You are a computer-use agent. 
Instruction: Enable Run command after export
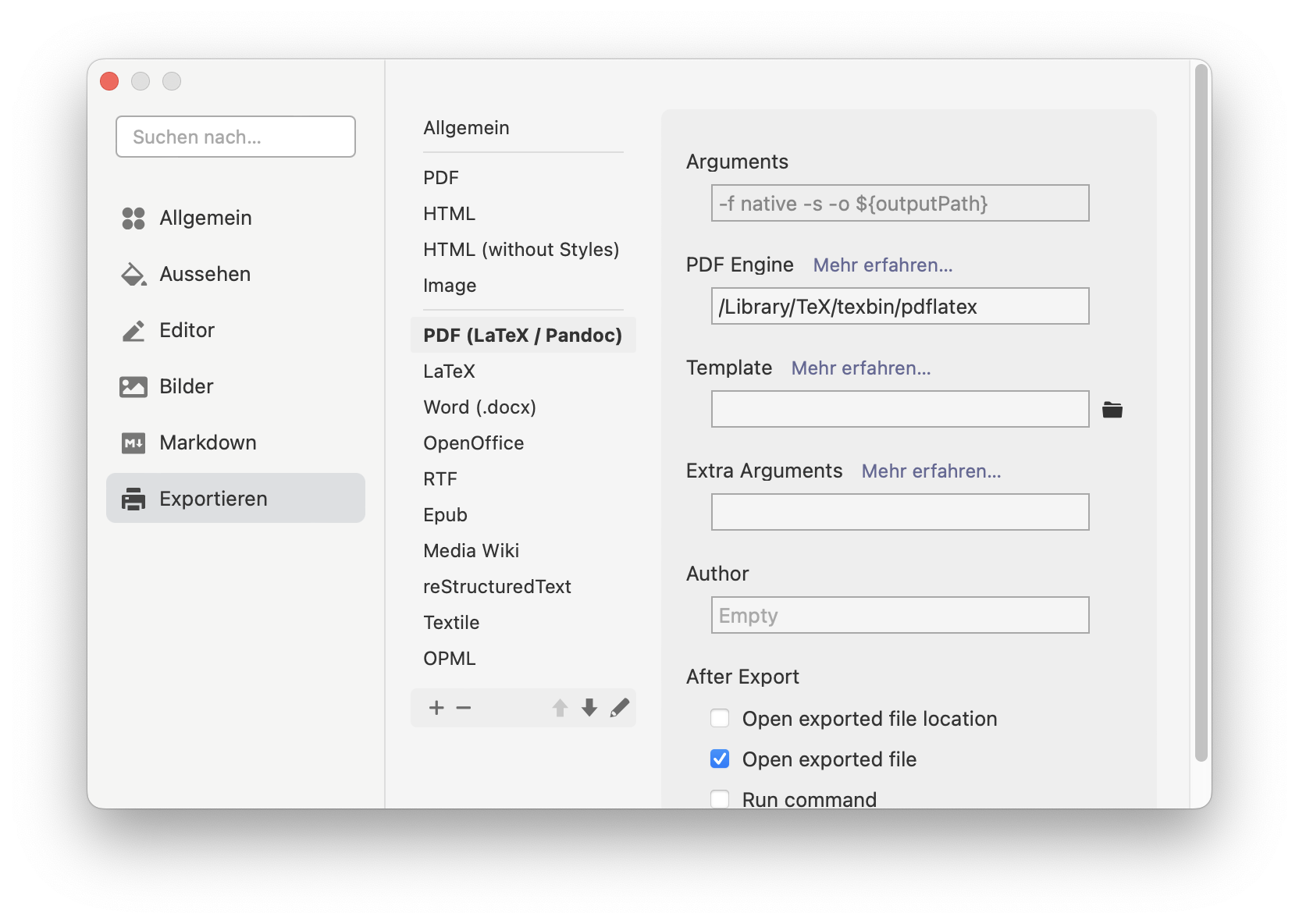(x=720, y=798)
